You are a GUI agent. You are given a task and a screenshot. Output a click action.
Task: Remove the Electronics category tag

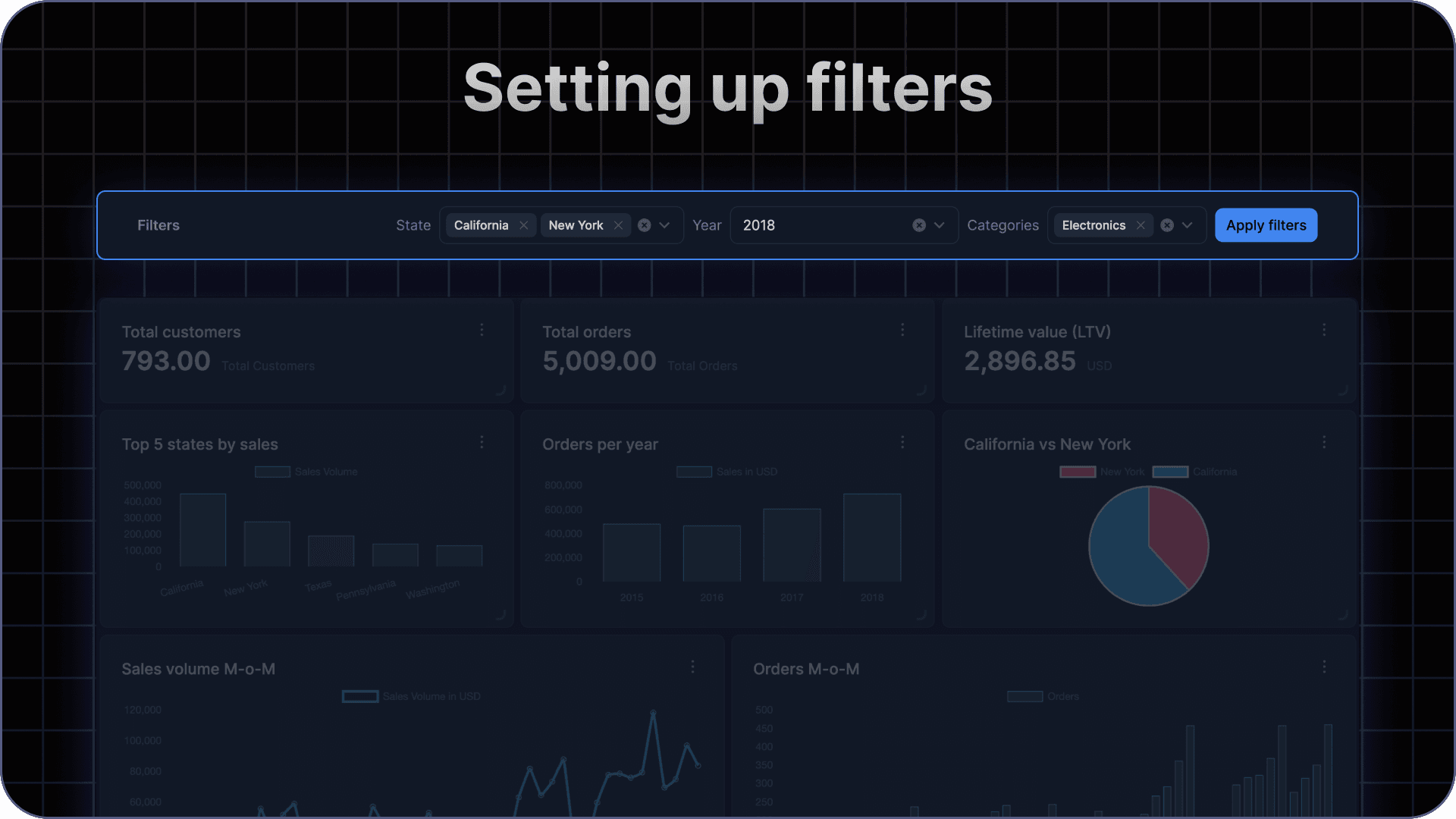tap(1140, 225)
